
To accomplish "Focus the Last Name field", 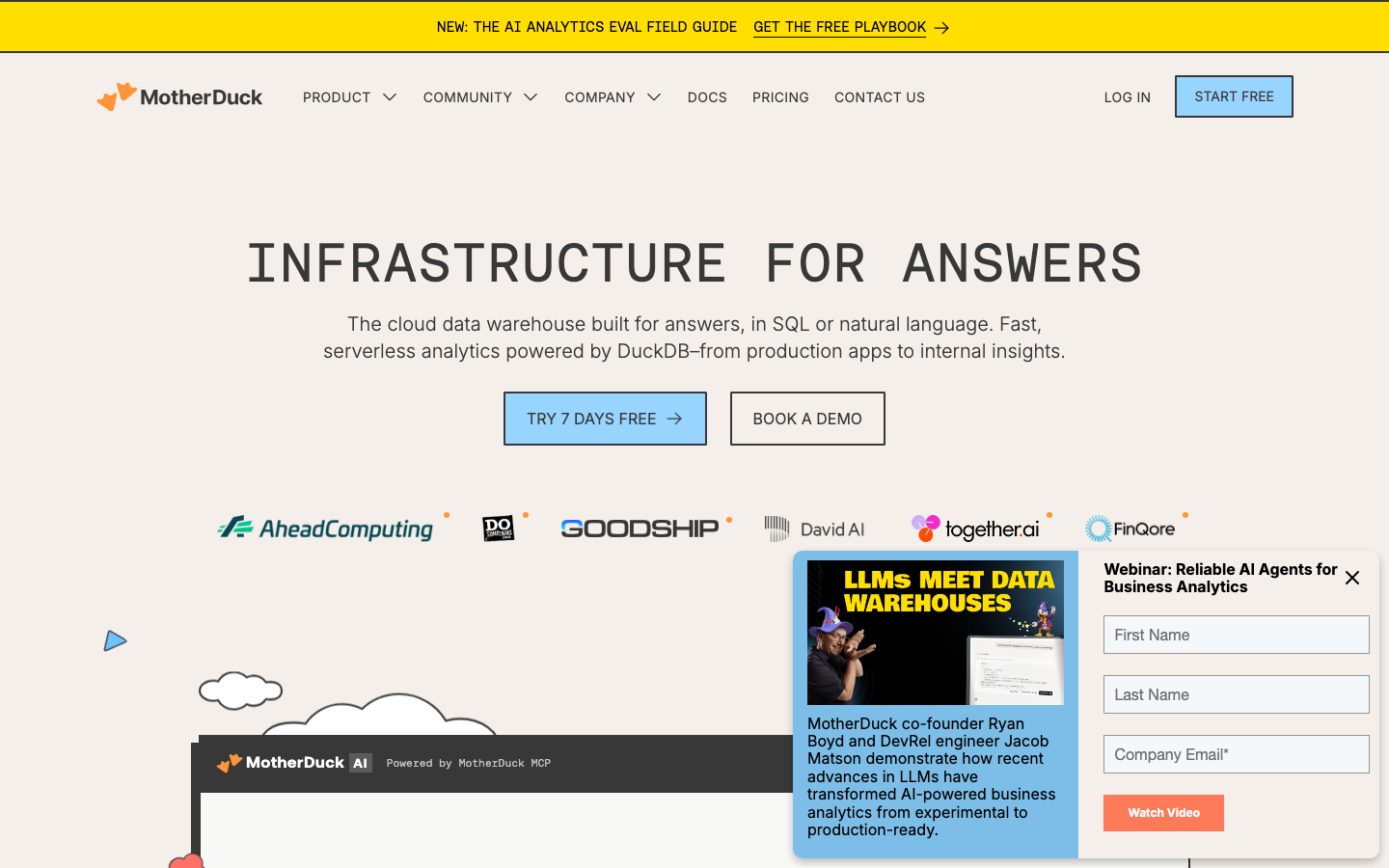I will coord(1237,694).
